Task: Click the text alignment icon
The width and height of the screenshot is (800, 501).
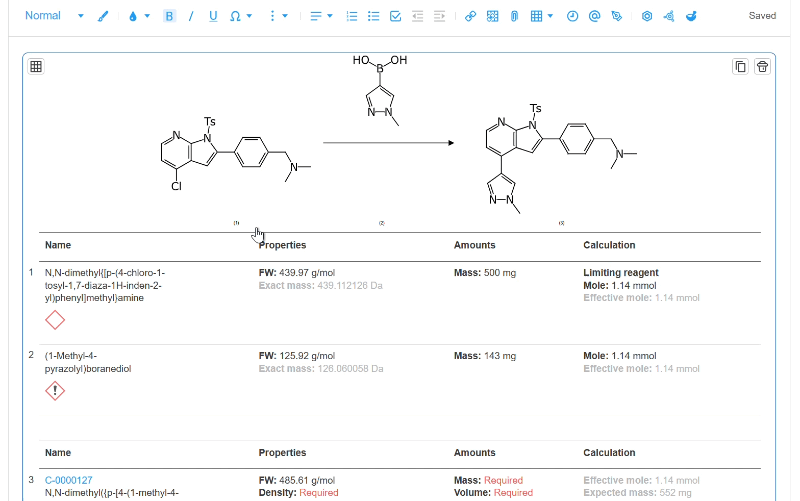Action: [x=316, y=16]
